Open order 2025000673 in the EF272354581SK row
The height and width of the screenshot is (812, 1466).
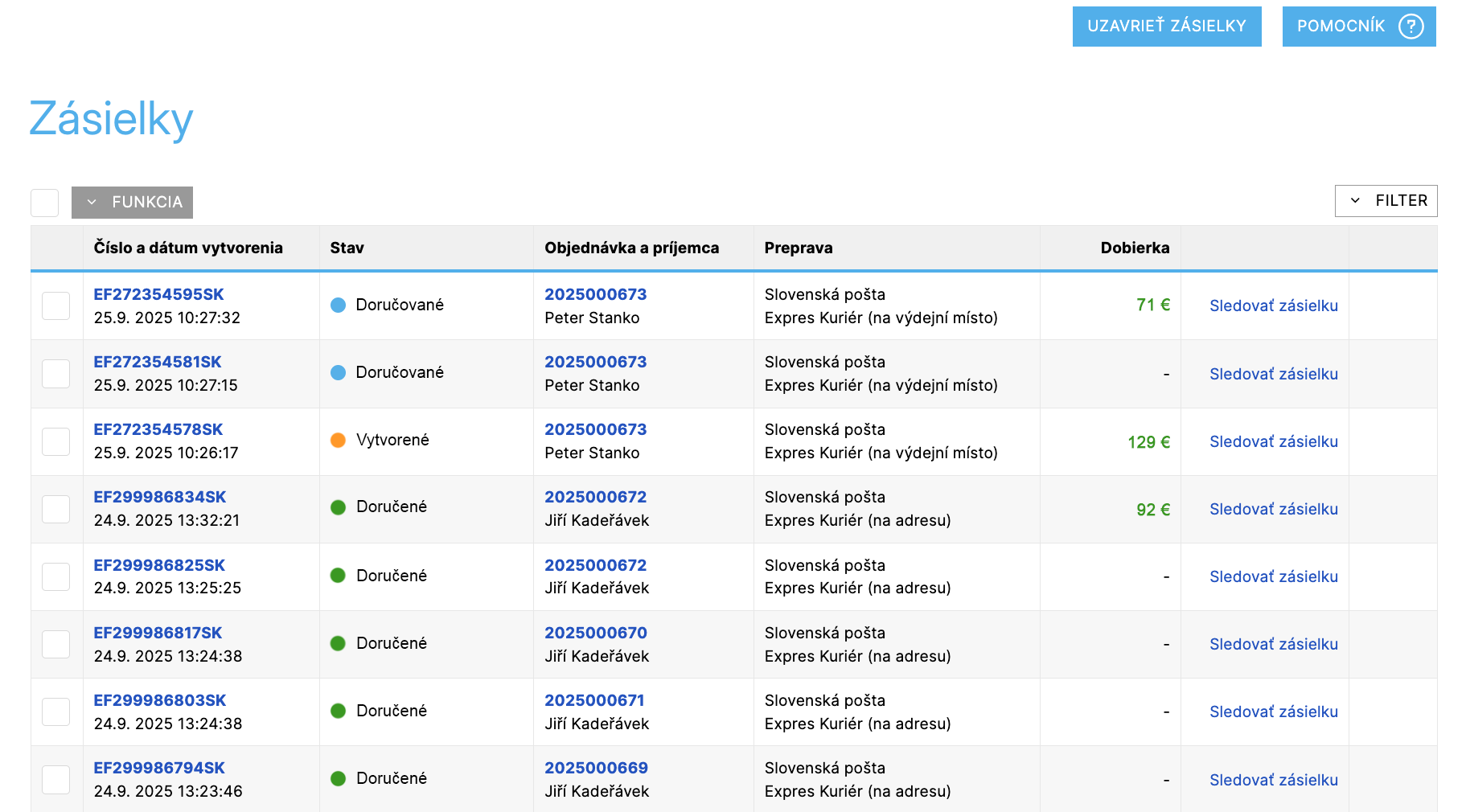pyautogui.click(x=596, y=362)
